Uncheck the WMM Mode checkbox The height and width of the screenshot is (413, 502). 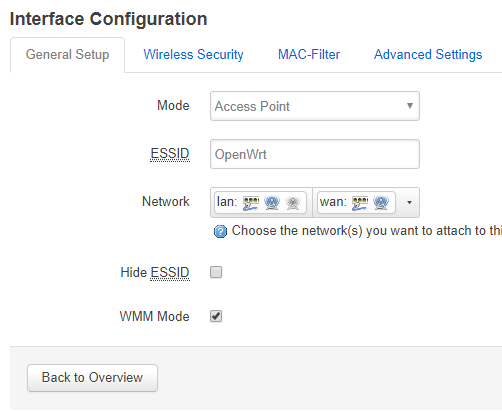[216, 316]
